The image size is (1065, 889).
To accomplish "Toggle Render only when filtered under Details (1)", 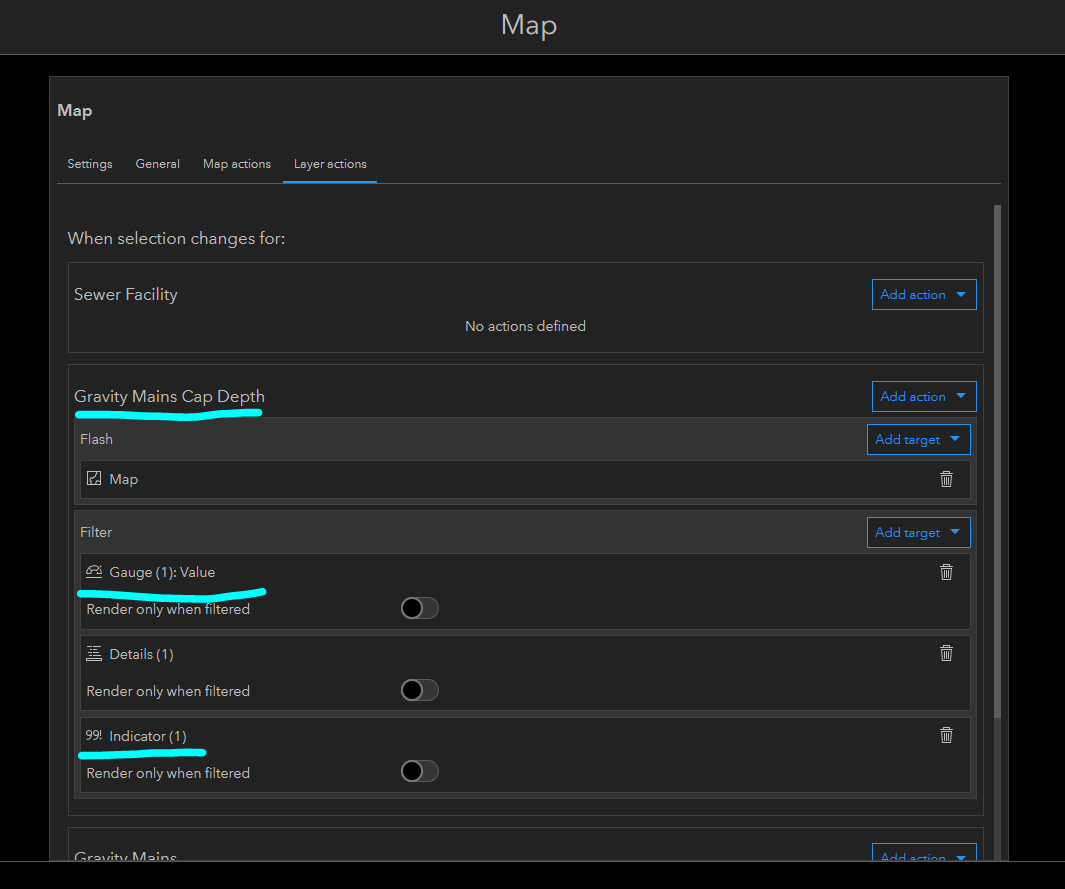I will pos(419,689).
